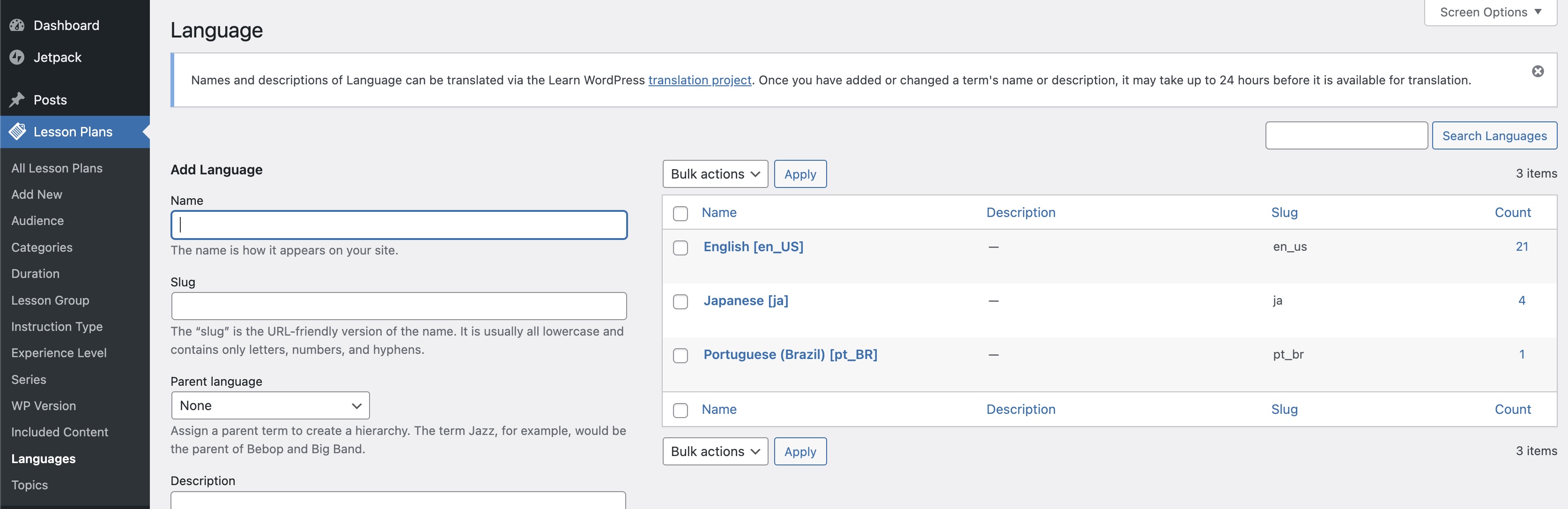Click the Lesson Plans sidebar icon

17,132
